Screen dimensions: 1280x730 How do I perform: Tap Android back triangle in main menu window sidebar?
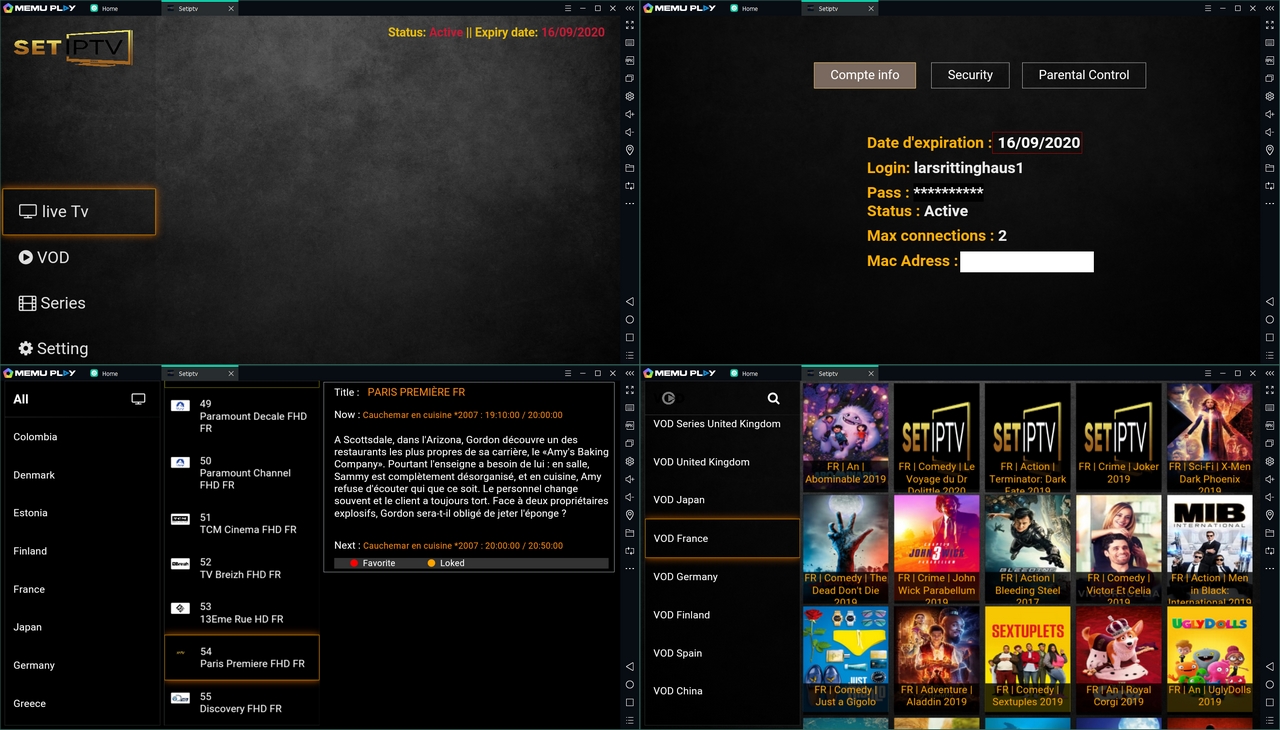(x=630, y=302)
